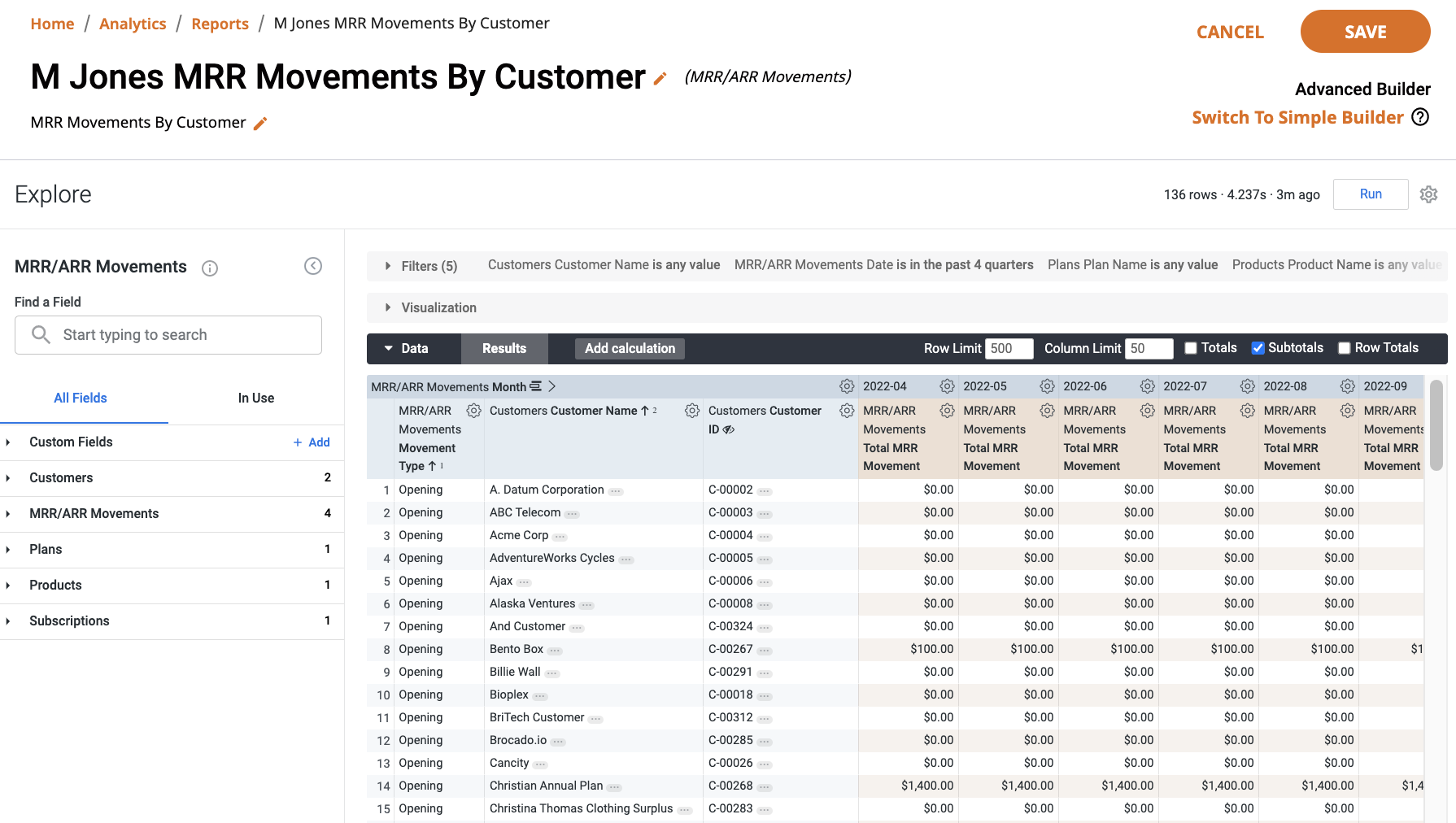Click pivot icon in Month header
The height and width of the screenshot is (823, 1456).
(535, 386)
